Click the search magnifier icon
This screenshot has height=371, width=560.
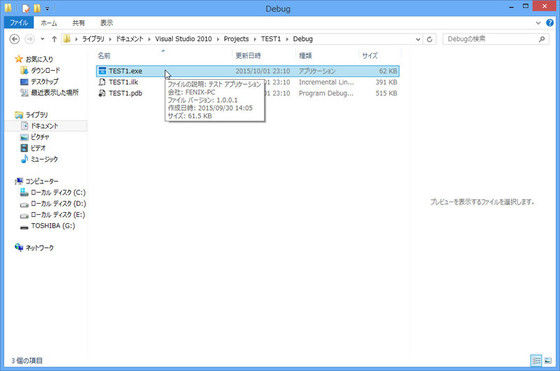pos(542,39)
